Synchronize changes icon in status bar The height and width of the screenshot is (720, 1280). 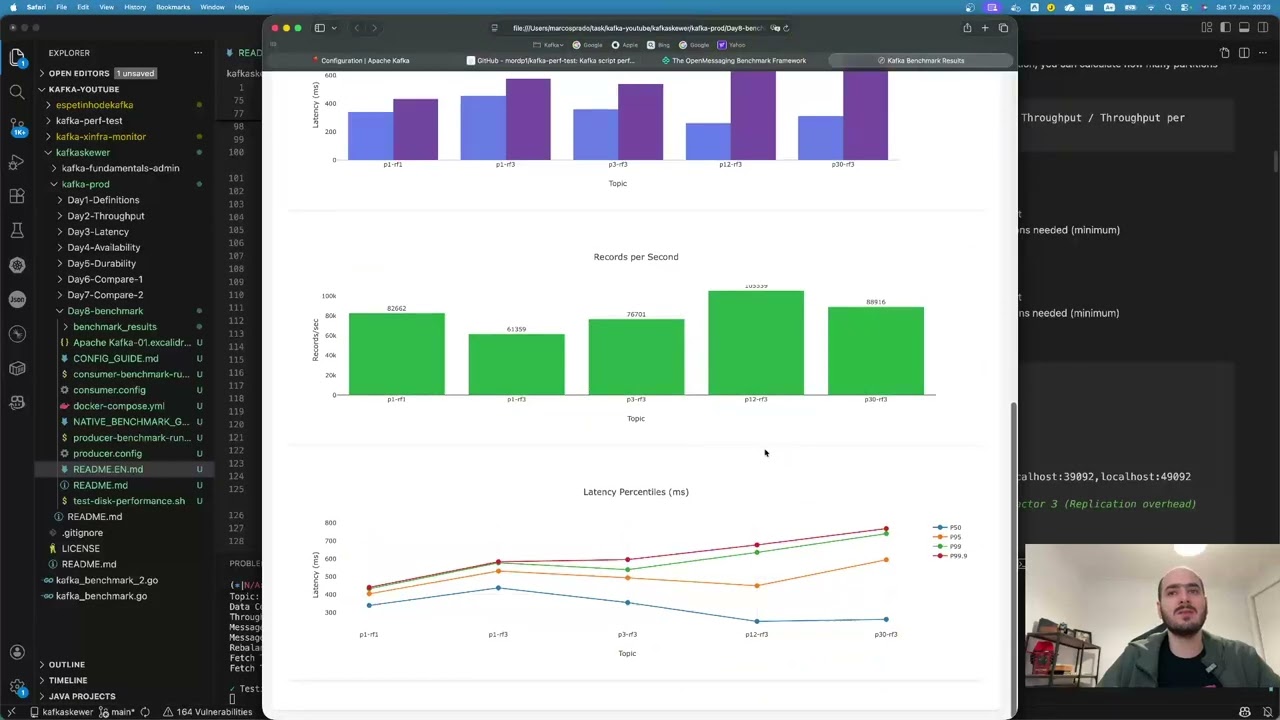coord(145,712)
